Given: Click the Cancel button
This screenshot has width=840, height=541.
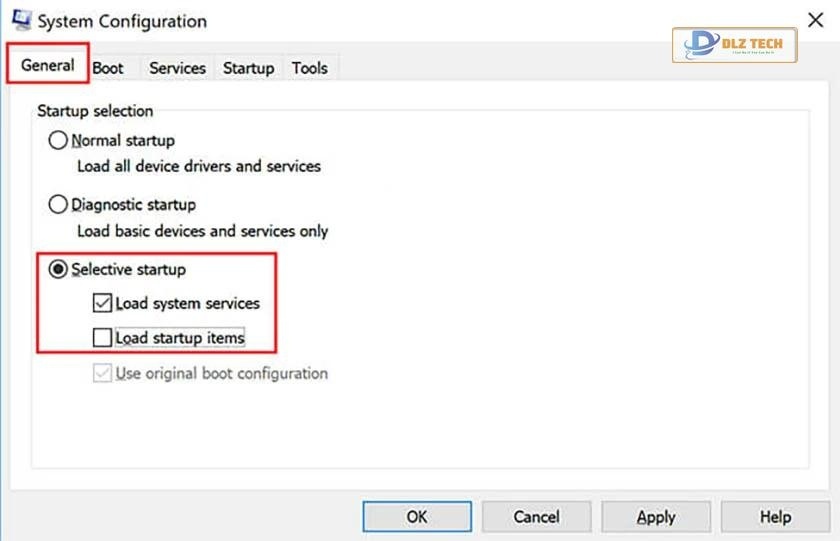Looking at the screenshot, I should coord(536,517).
